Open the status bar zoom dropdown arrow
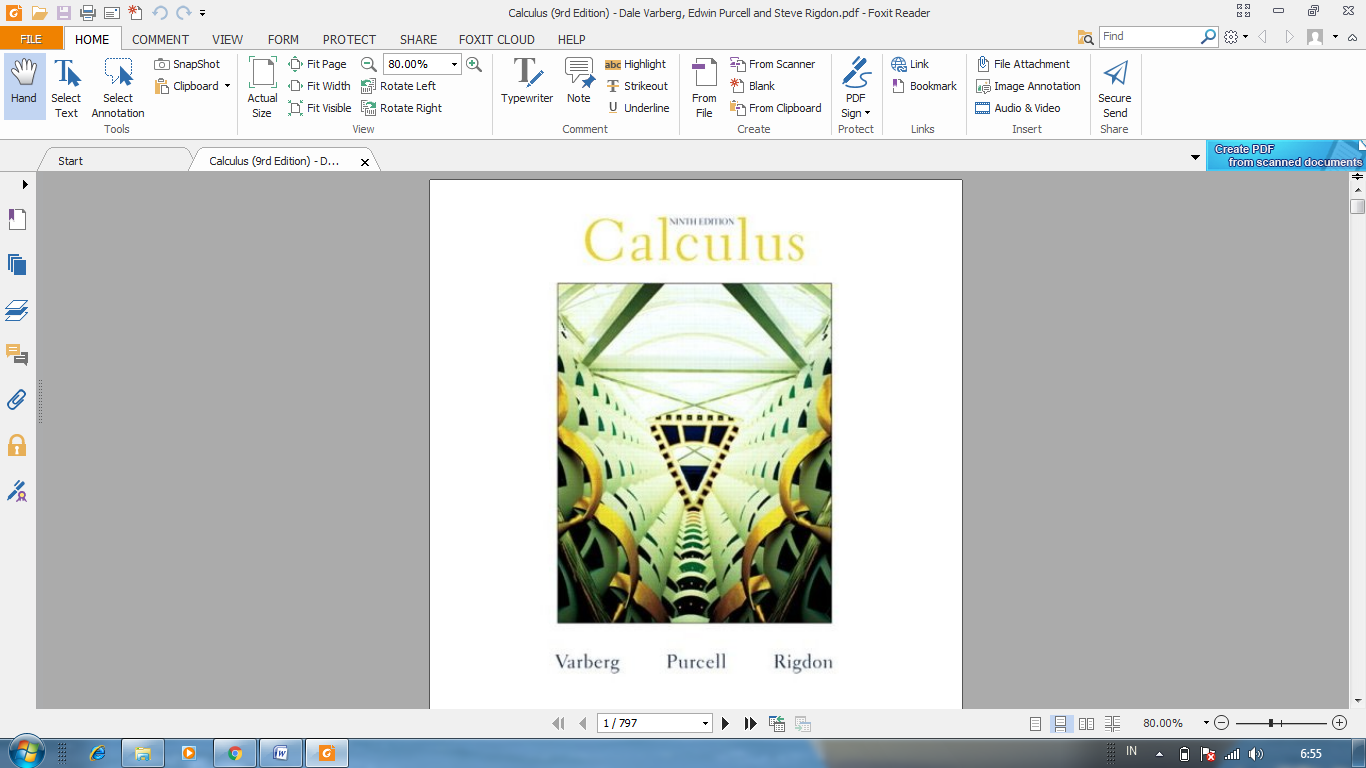 coord(1206,723)
